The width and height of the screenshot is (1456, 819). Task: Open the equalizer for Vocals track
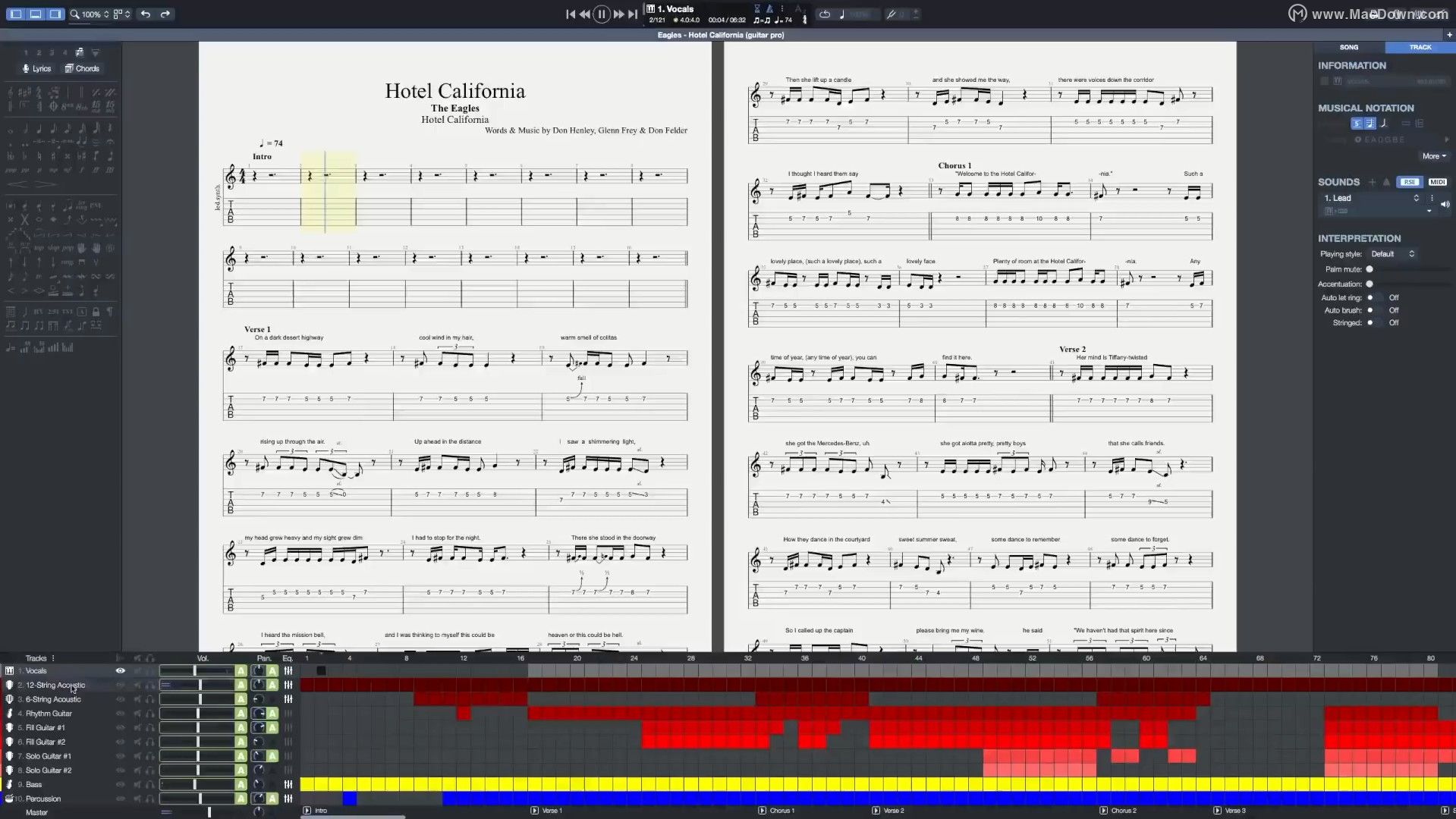(x=288, y=671)
